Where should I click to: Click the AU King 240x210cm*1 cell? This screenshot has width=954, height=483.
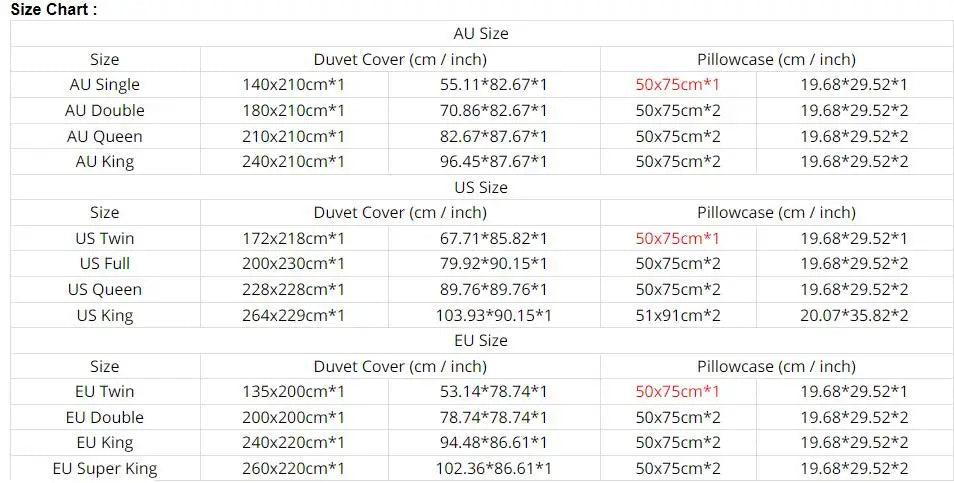pos(293,162)
